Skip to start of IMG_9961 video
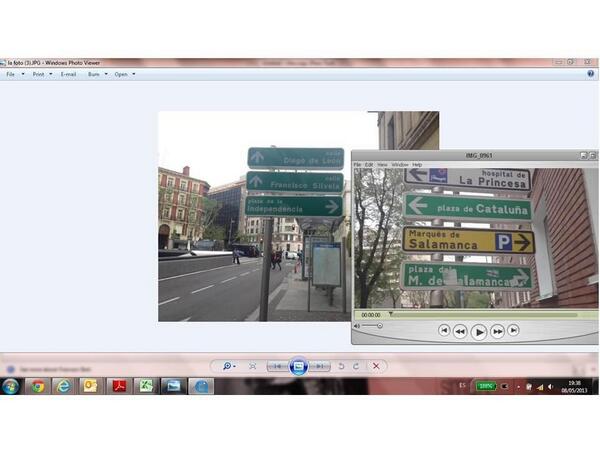Viewport: 600px width, 450px height. [444, 330]
